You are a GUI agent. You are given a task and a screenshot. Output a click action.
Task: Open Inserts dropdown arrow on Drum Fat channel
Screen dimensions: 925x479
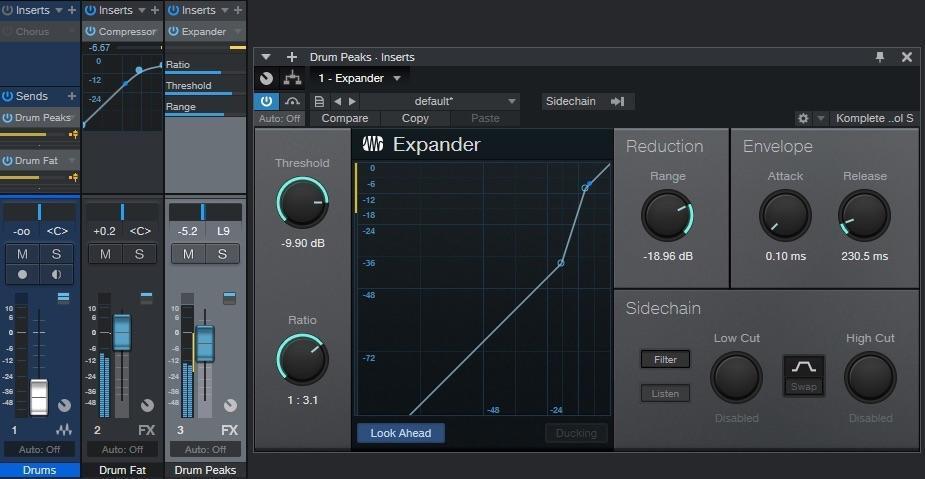pos(142,10)
